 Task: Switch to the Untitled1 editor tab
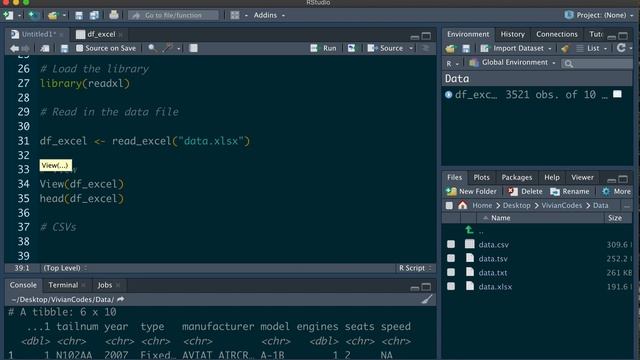click(38, 34)
